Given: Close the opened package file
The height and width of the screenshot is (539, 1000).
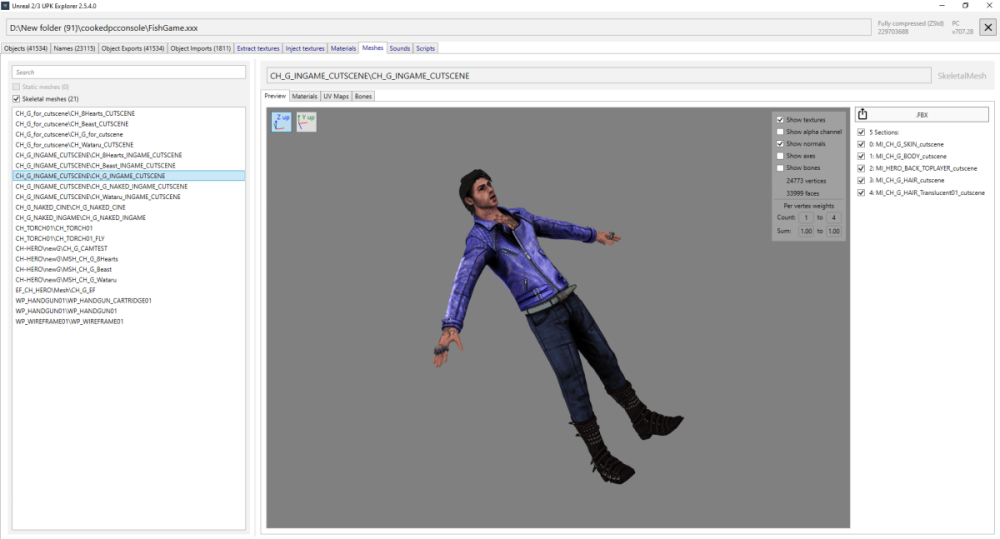Looking at the screenshot, I should pyautogui.click(x=988, y=27).
